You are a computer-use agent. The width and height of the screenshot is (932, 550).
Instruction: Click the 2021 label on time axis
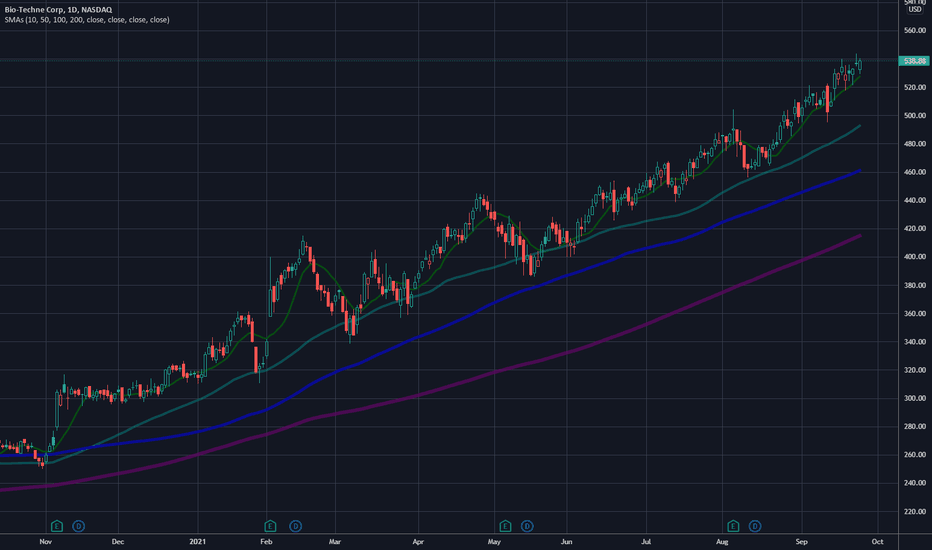tap(197, 542)
